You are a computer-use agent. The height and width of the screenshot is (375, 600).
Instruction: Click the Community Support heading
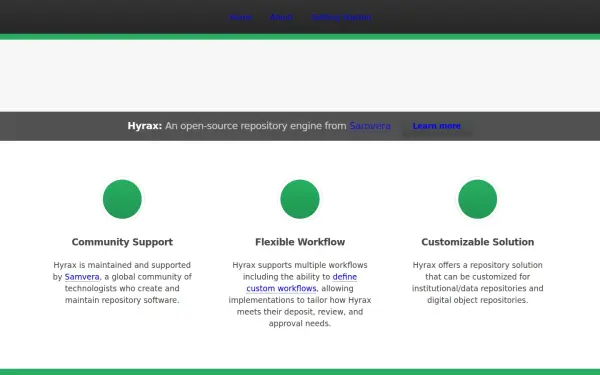pyautogui.click(x=122, y=242)
